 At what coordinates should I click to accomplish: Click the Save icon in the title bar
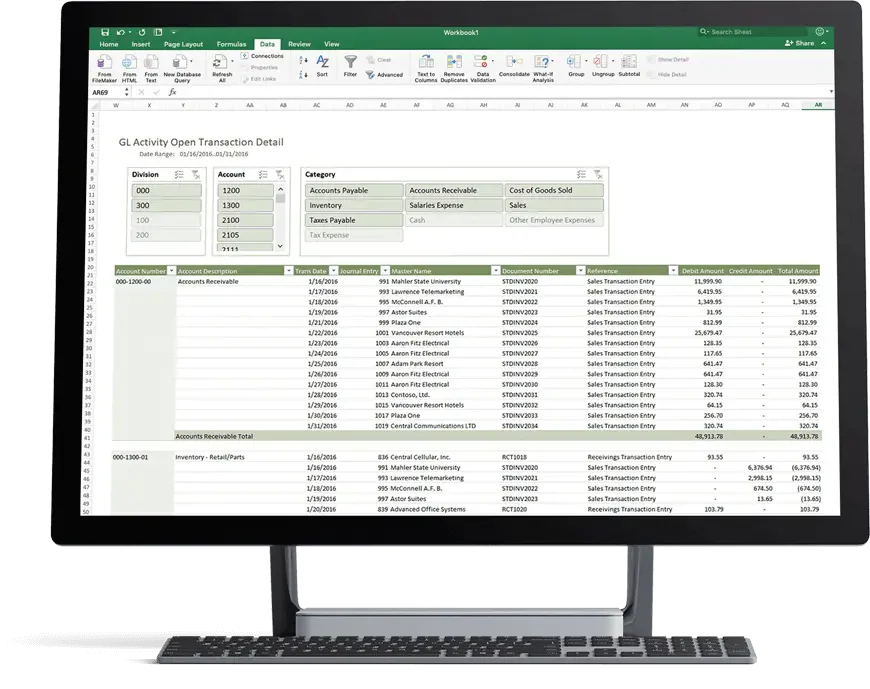(105, 32)
